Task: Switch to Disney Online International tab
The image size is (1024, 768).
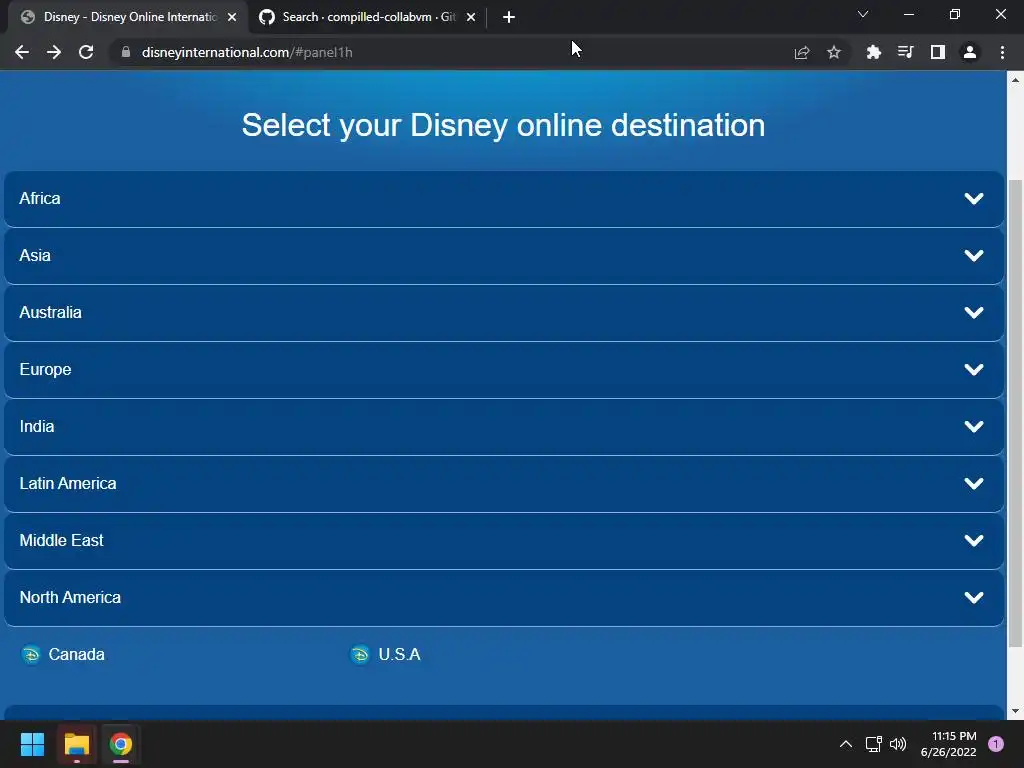Action: coord(129,17)
